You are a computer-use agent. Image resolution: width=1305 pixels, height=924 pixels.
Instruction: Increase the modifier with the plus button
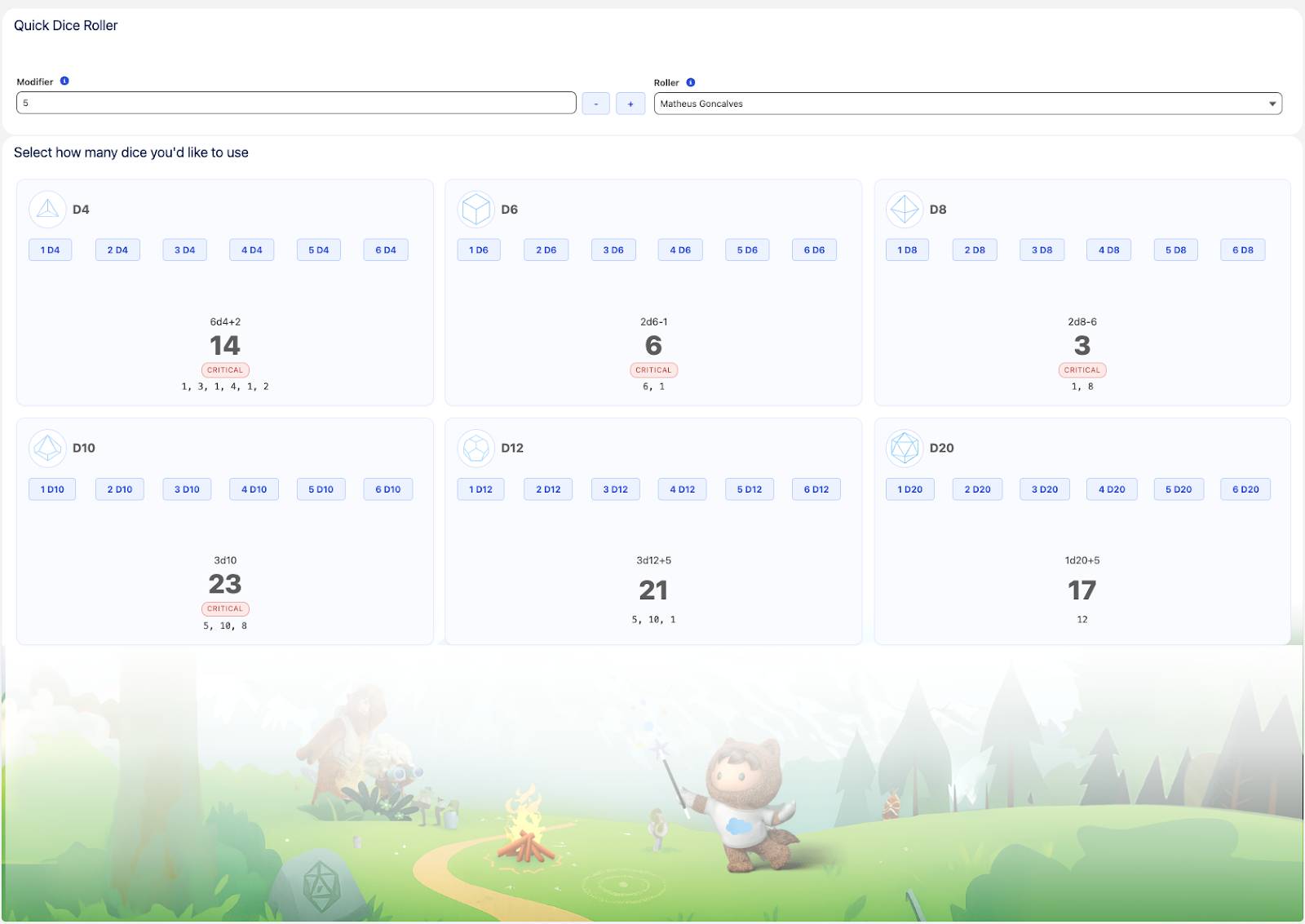point(630,104)
